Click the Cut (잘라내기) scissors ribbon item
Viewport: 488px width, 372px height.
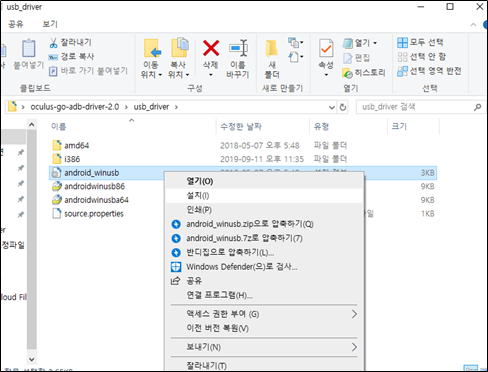click(70, 42)
